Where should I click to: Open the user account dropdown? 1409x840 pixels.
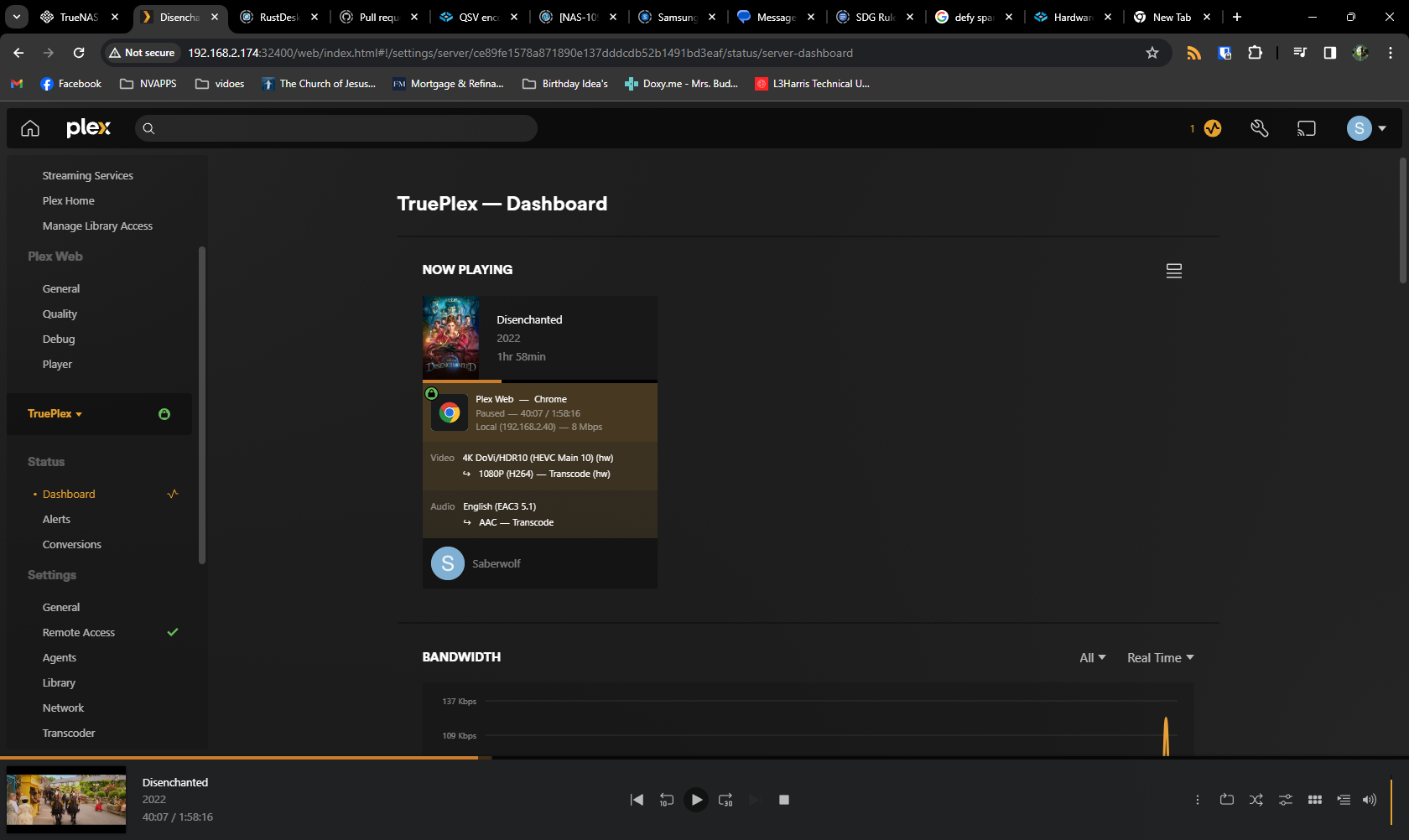pyautogui.click(x=1366, y=128)
